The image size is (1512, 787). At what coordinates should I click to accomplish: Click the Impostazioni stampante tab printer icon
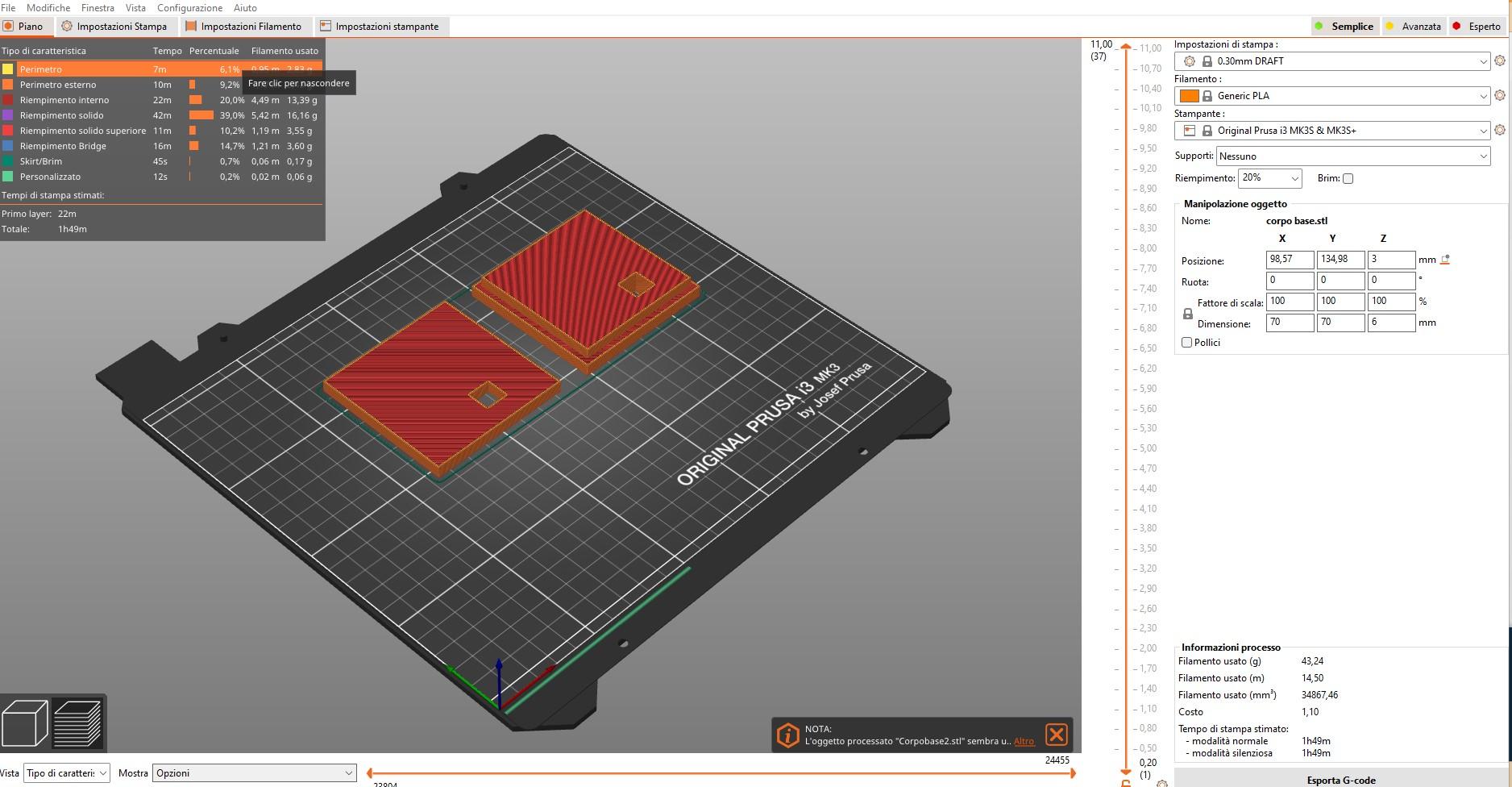pos(326,27)
